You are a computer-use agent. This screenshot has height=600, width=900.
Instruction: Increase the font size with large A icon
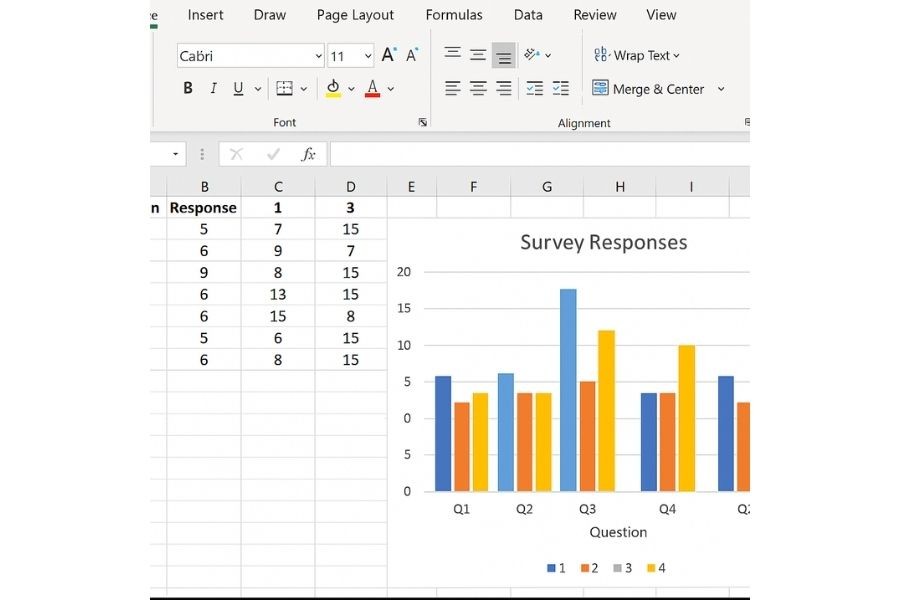[x=389, y=55]
